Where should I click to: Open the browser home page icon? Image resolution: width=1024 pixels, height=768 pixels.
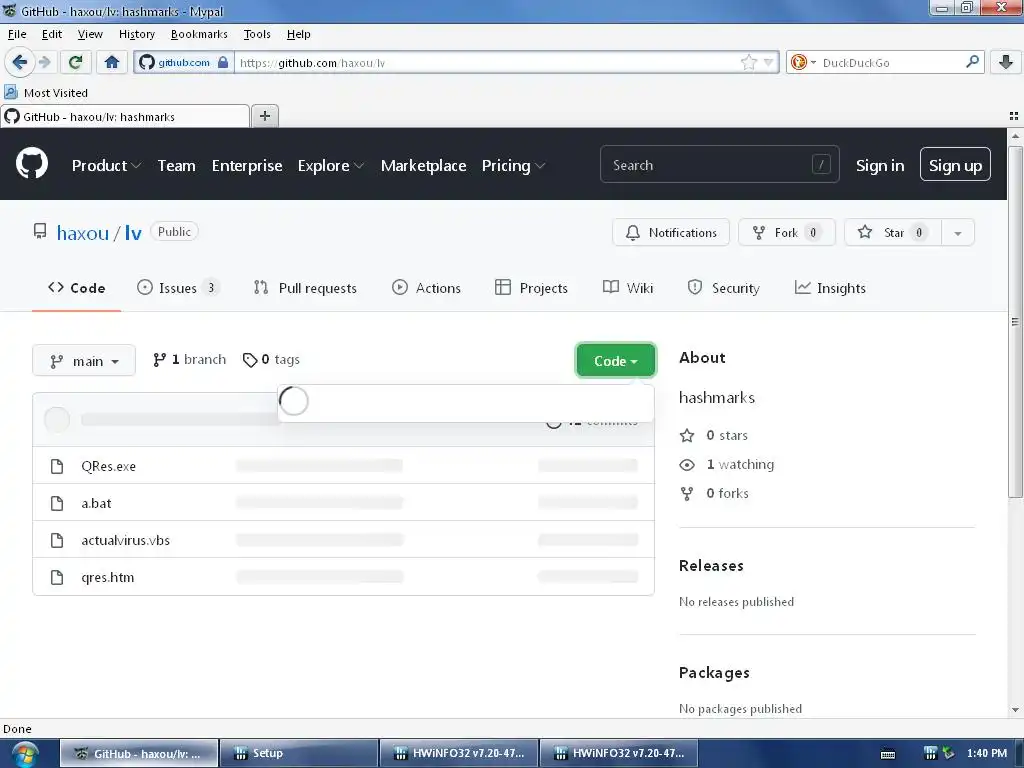click(x=112, y=63)
